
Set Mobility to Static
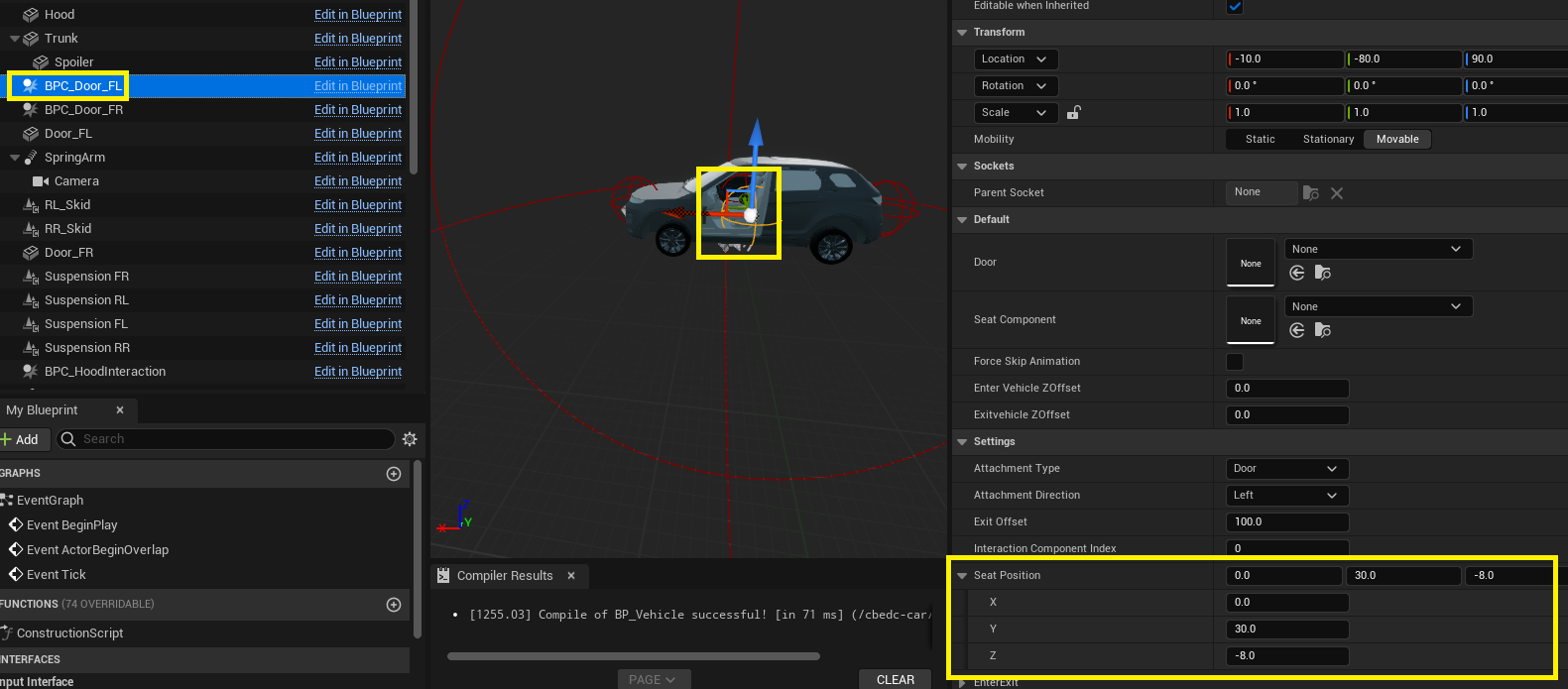point(1260,140)
